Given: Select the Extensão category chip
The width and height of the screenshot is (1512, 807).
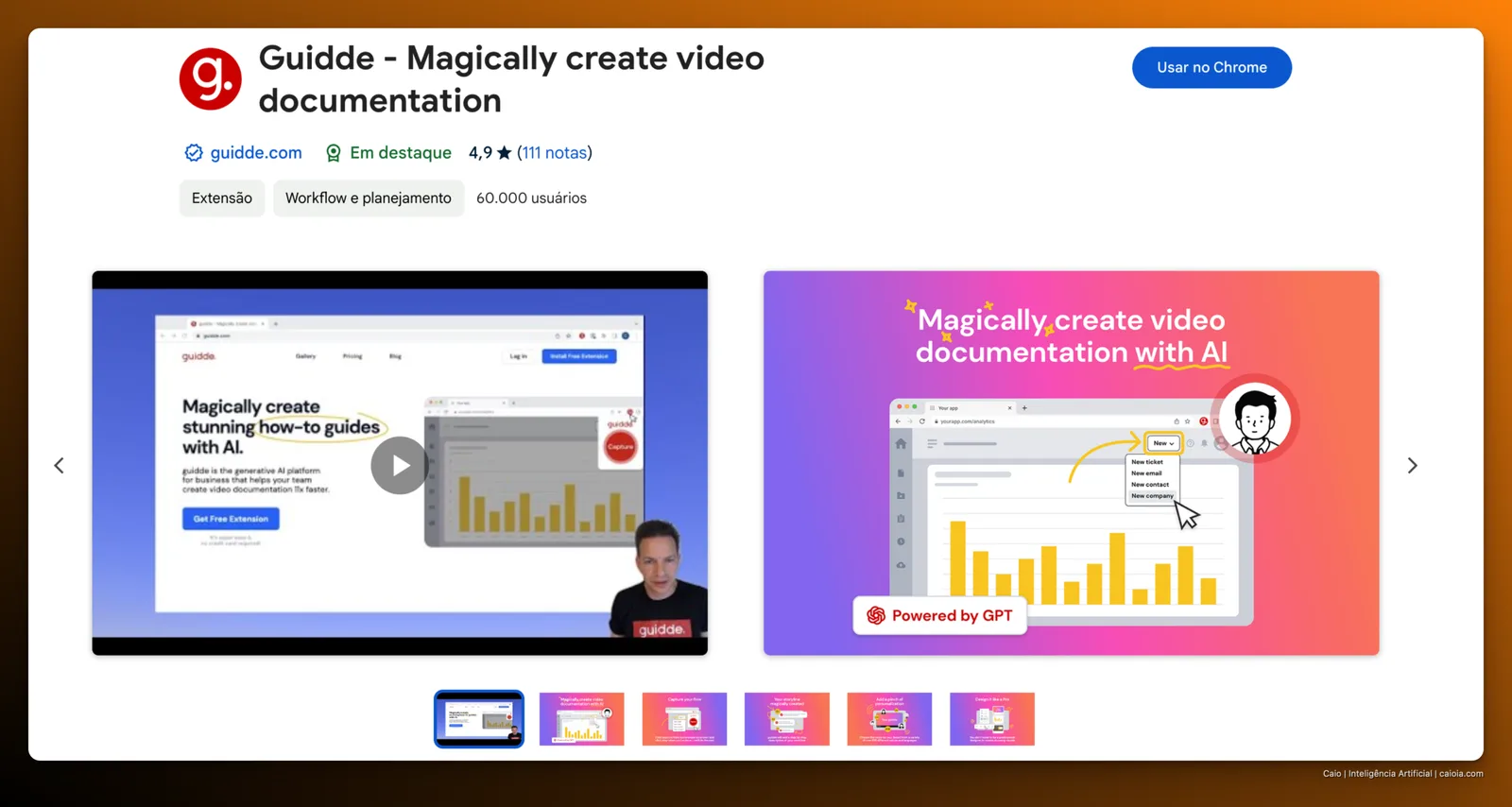Looking at the screenshot, I should [x=222, y=197].
